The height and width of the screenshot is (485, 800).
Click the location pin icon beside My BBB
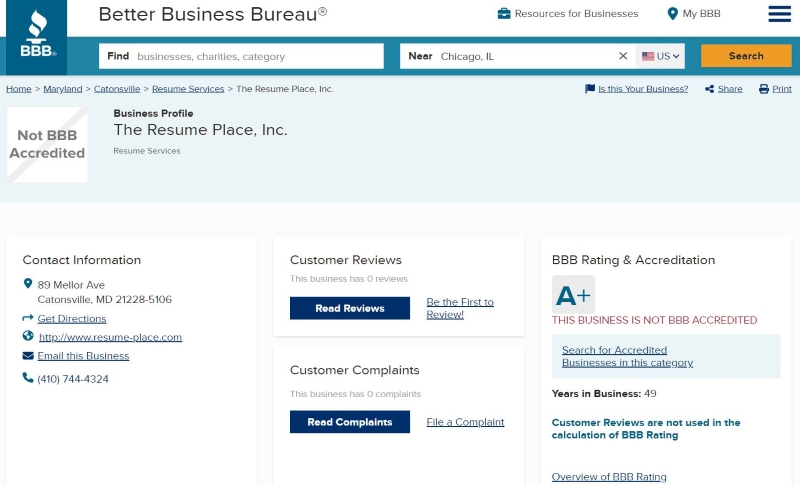(x=672, y=14)
